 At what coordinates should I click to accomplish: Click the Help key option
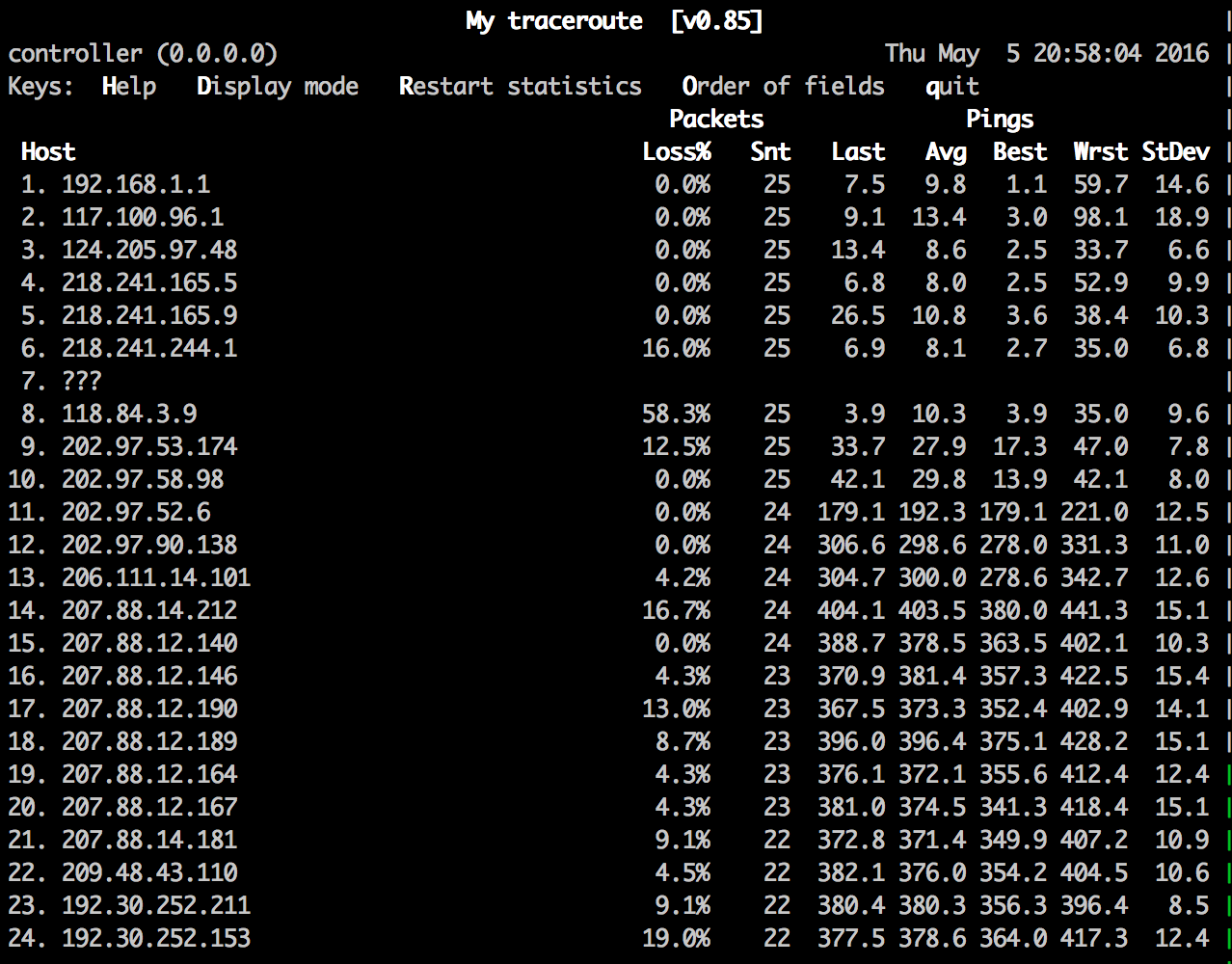click(128, 86)
